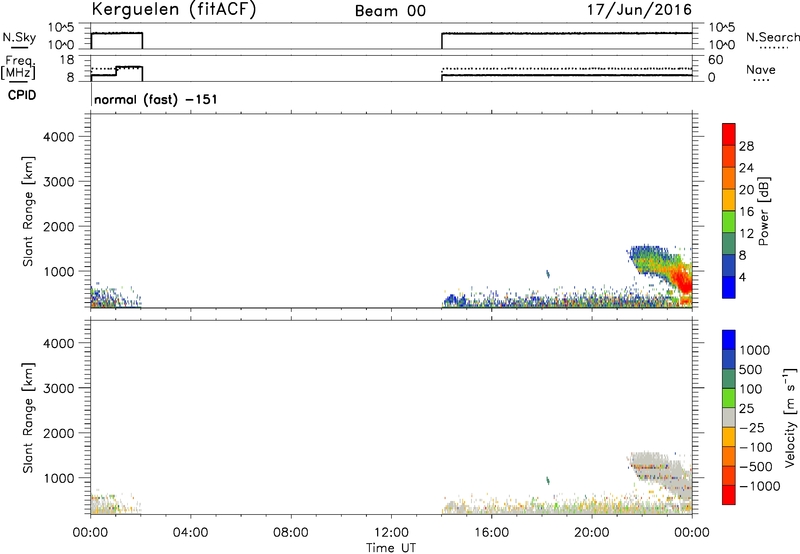Click the "08:00" time tick label
The image size is (800, 554).
coord(291,533)
